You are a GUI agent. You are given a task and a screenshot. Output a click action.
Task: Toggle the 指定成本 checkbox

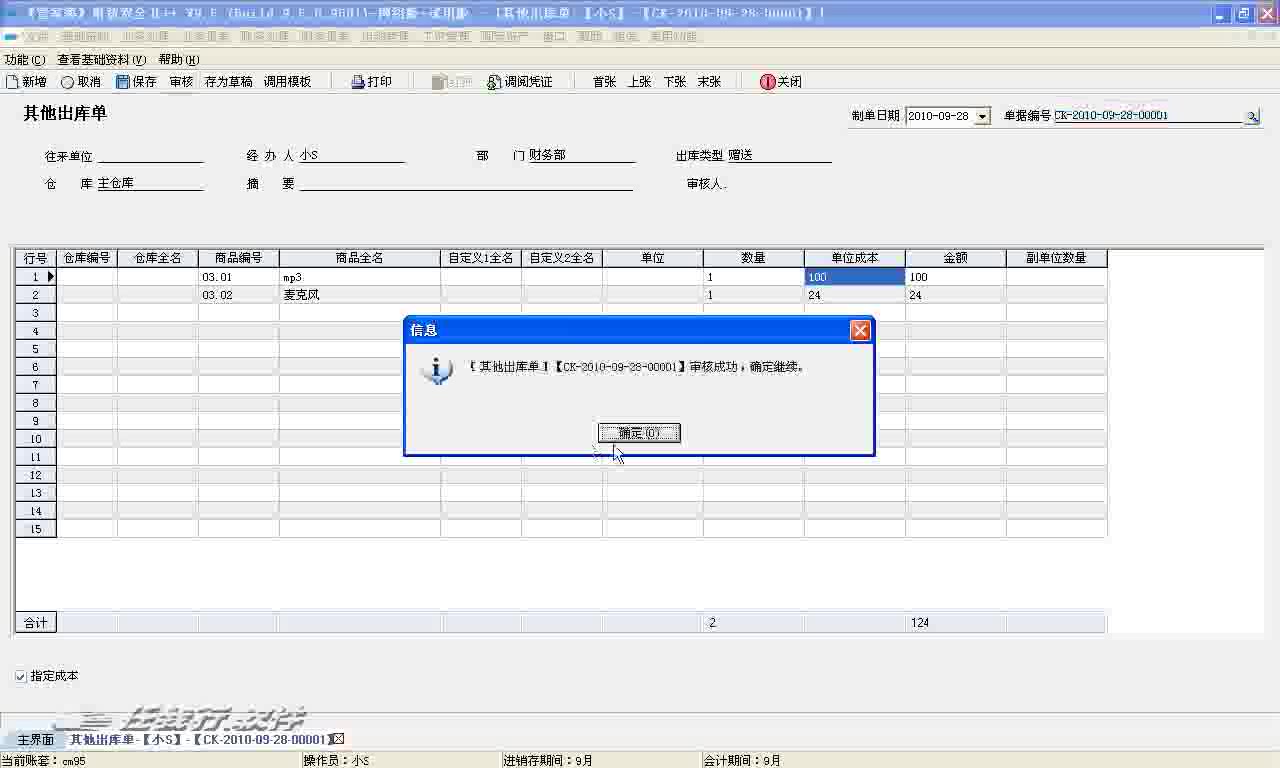pos(21,676)
